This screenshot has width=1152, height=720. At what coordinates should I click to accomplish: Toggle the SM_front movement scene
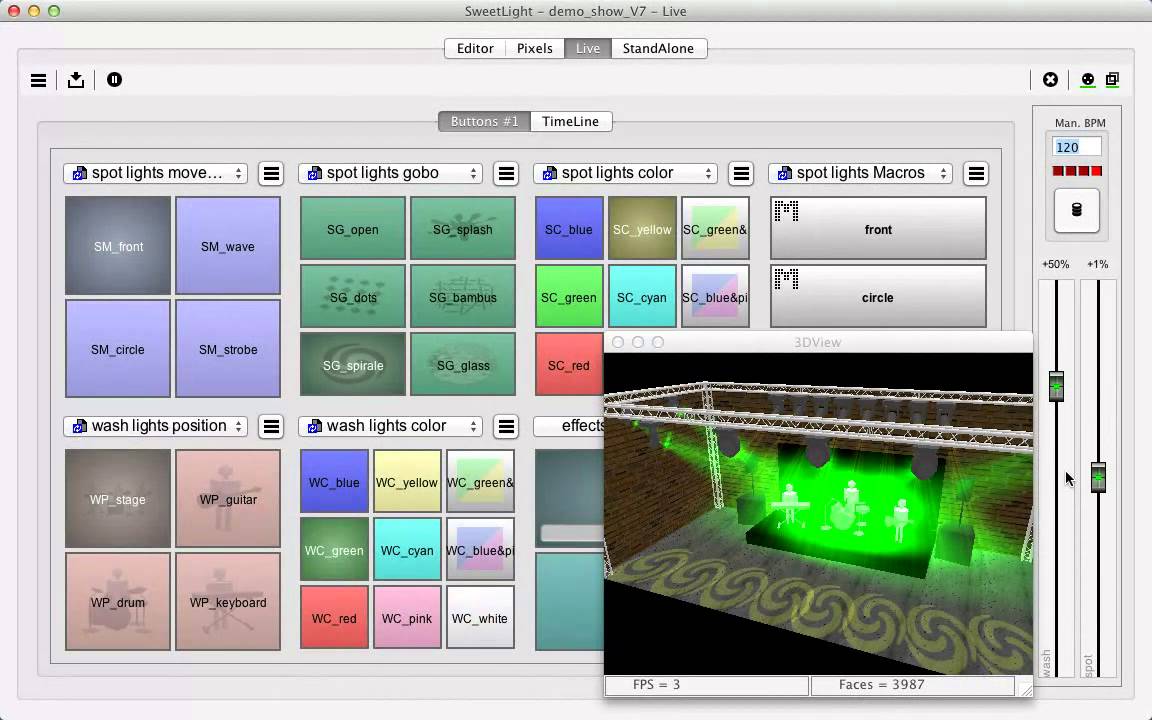click(118, 245)
